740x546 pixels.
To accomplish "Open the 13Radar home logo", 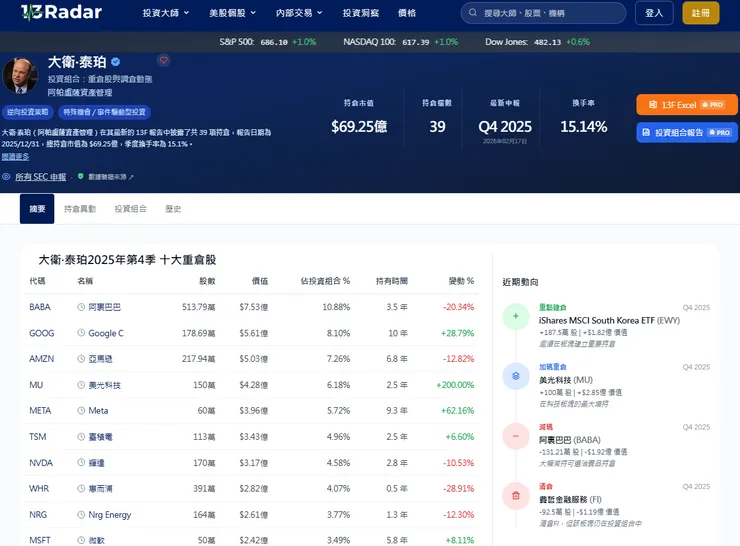I will pyautogui.click(x=61, y=12).
